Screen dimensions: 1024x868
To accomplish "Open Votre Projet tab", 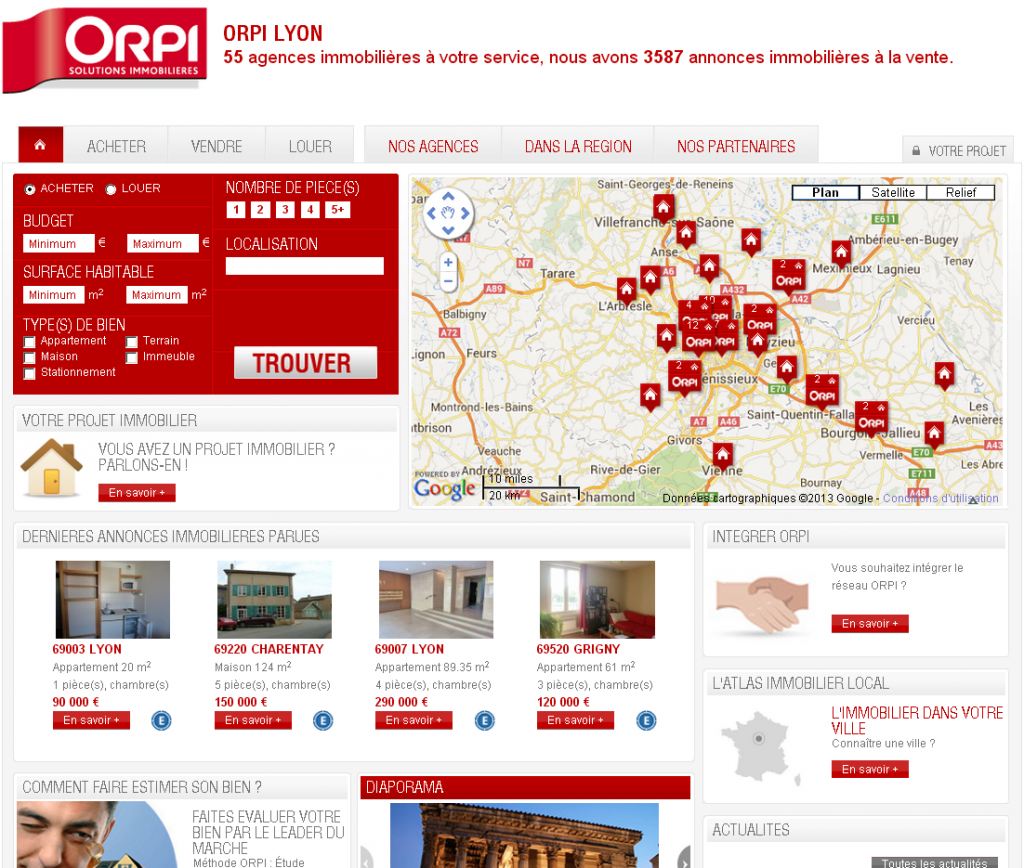I will tap(958, 151).
